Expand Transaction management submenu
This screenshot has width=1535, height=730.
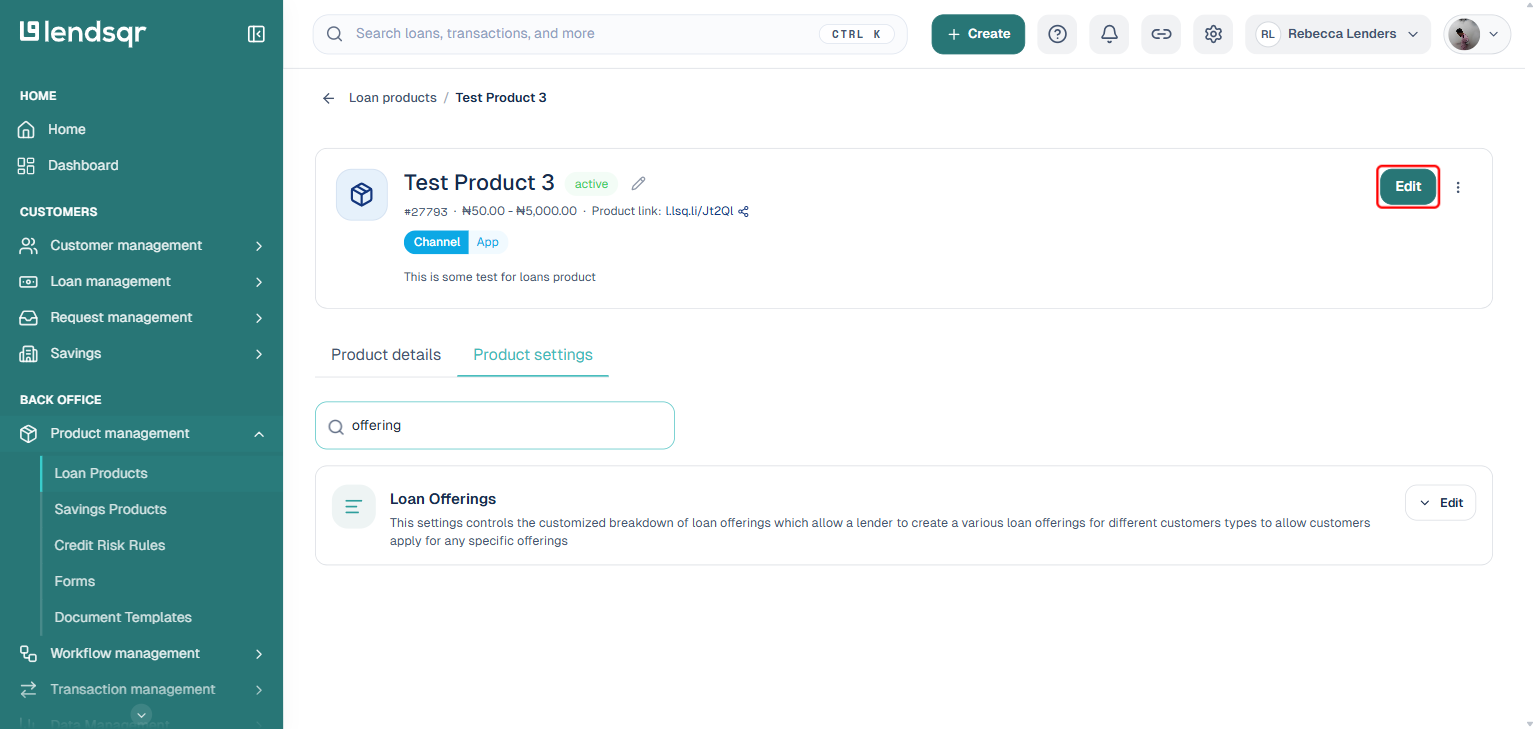click(259, 690)
